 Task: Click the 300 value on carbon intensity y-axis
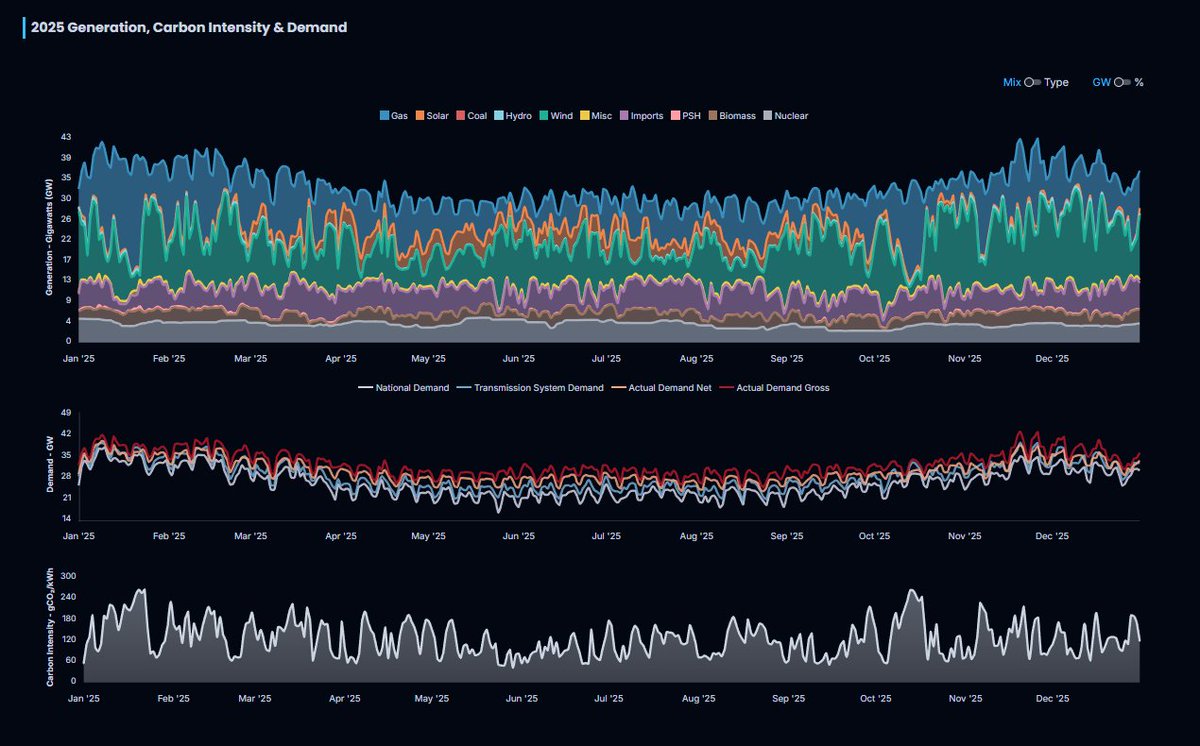tap(69, 577)
